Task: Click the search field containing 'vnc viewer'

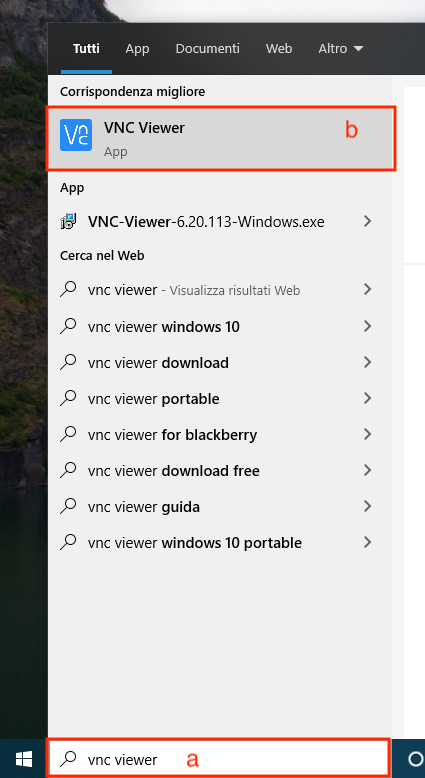Action: pyautogui.click(x=217, y=759)
